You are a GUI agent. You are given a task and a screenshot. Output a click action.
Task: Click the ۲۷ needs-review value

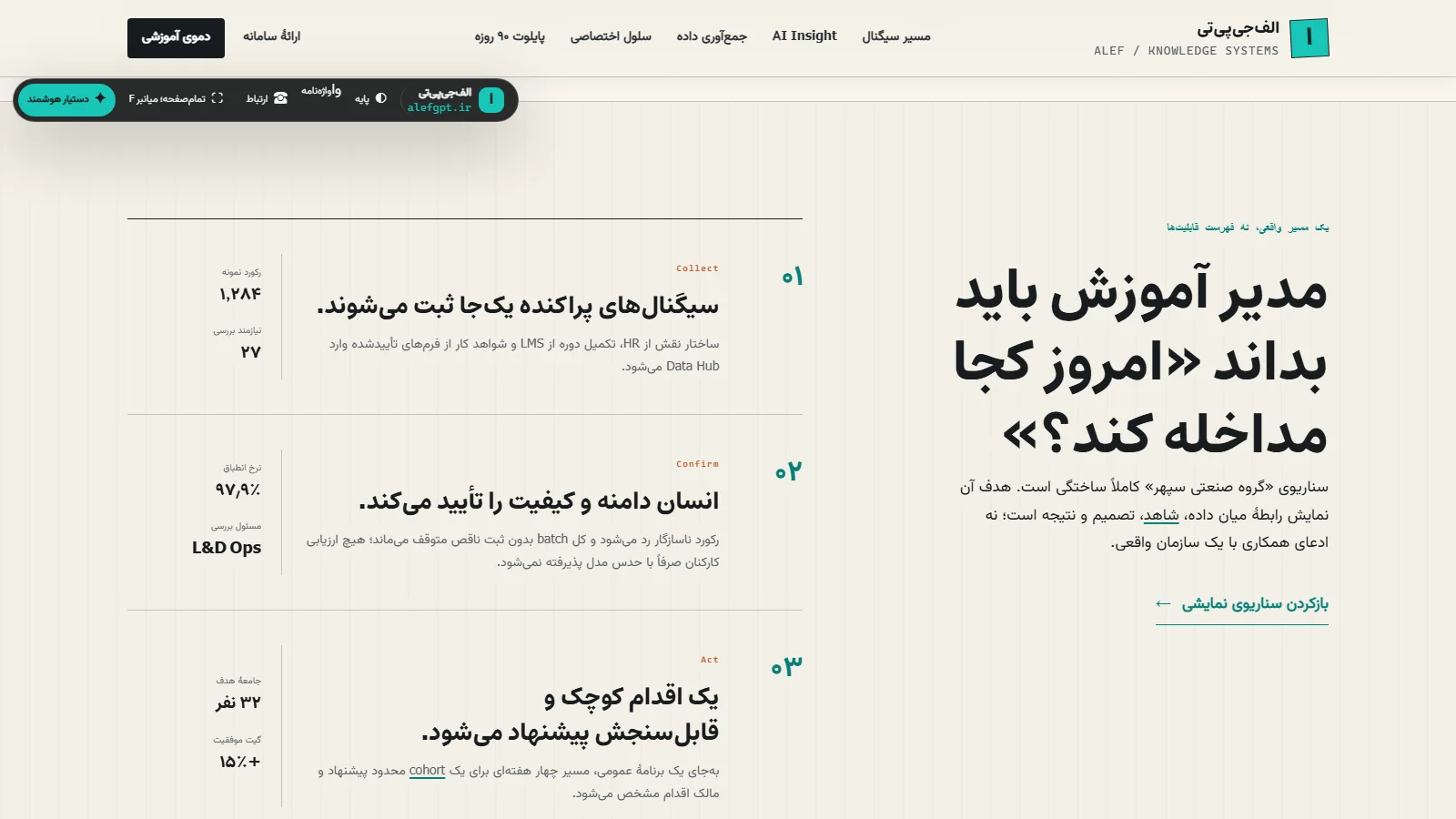251,352
